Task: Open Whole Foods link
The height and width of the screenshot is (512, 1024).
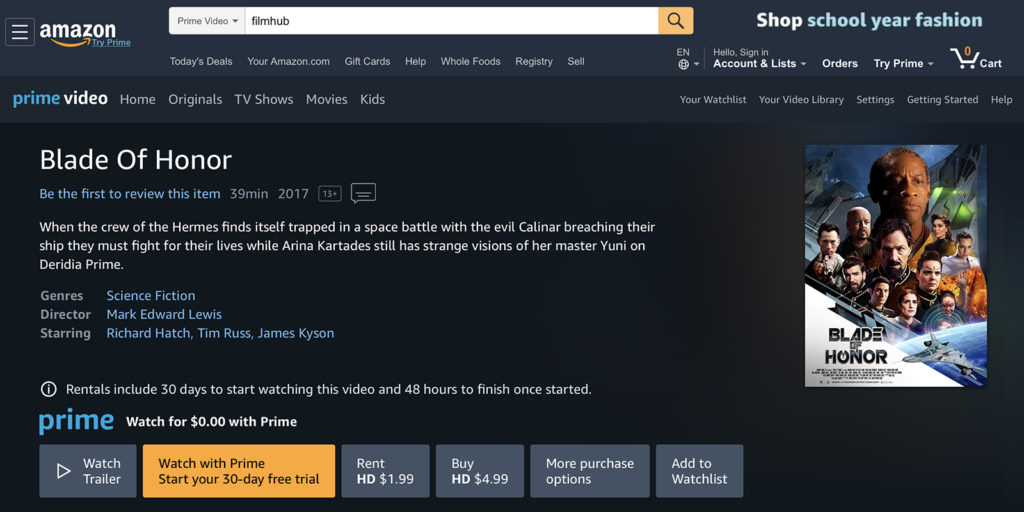Action: click(x=470, y=61)
